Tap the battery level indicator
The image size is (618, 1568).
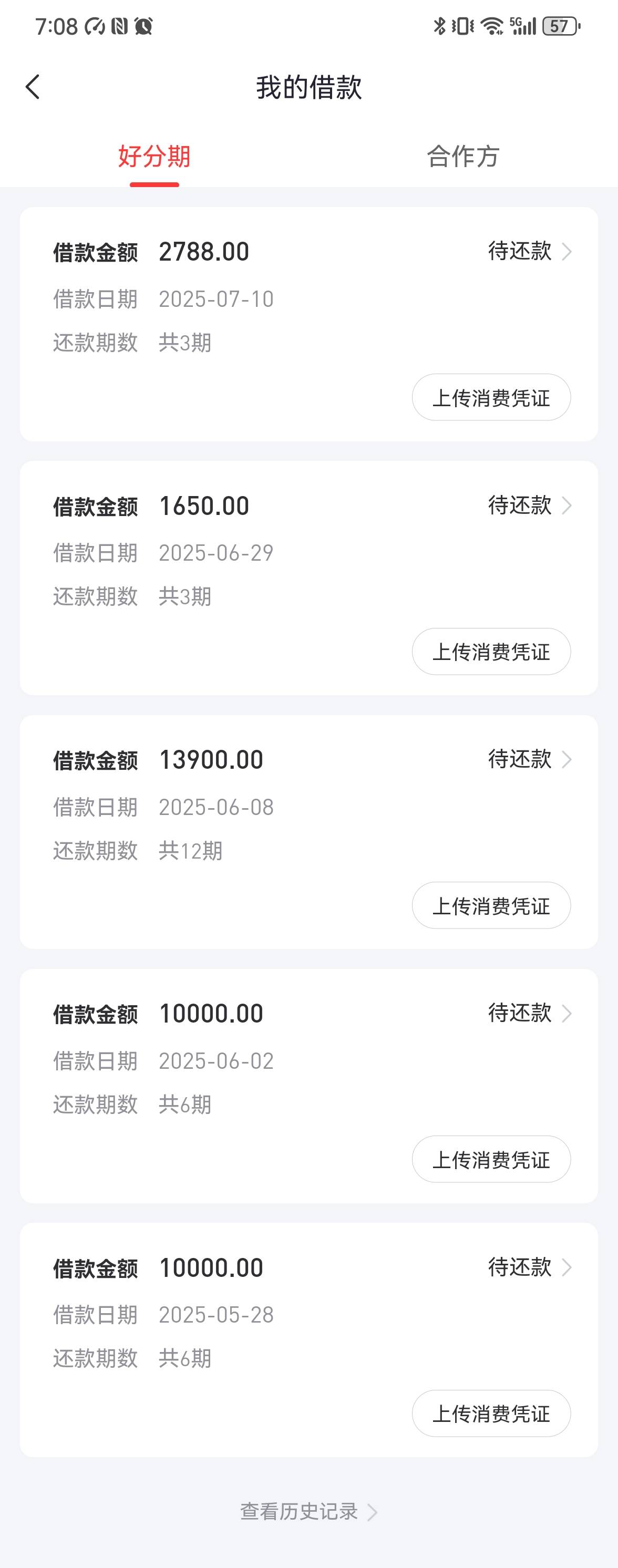(x=561, y=26)
